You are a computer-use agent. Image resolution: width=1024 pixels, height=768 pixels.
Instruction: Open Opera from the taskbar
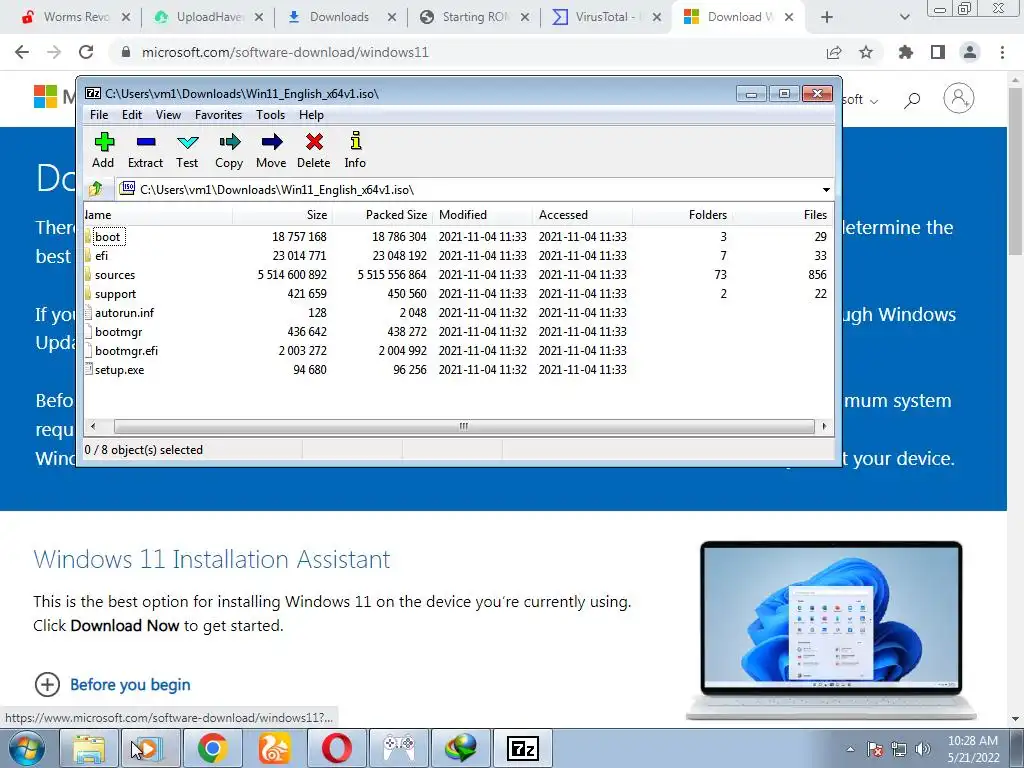point(336,748)
